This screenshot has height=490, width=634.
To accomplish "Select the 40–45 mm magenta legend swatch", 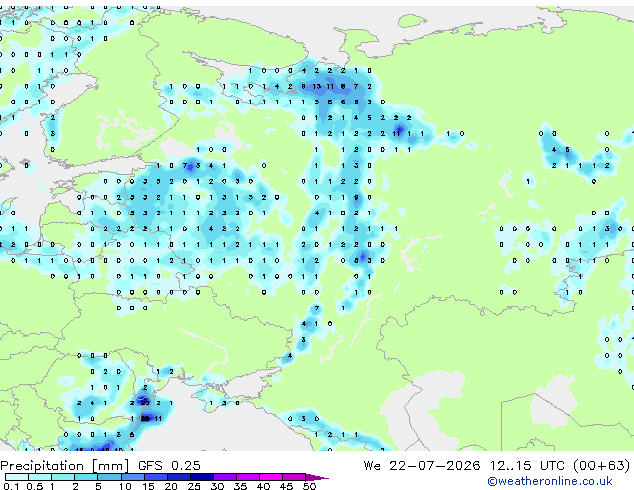I will (x=271, y=477).
